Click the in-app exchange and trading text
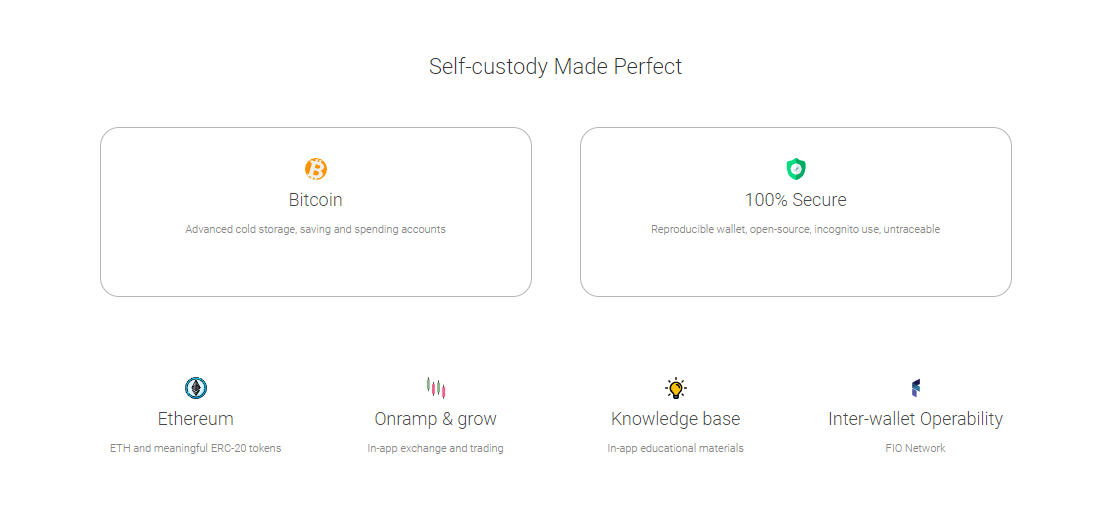1113x511 pixels. tap(435, 449)
